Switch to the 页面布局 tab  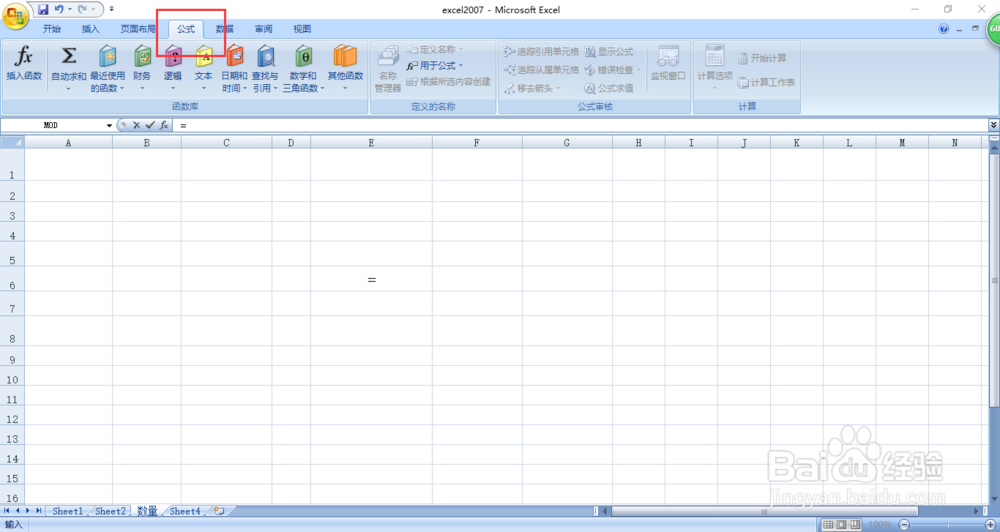coord(138,29)
